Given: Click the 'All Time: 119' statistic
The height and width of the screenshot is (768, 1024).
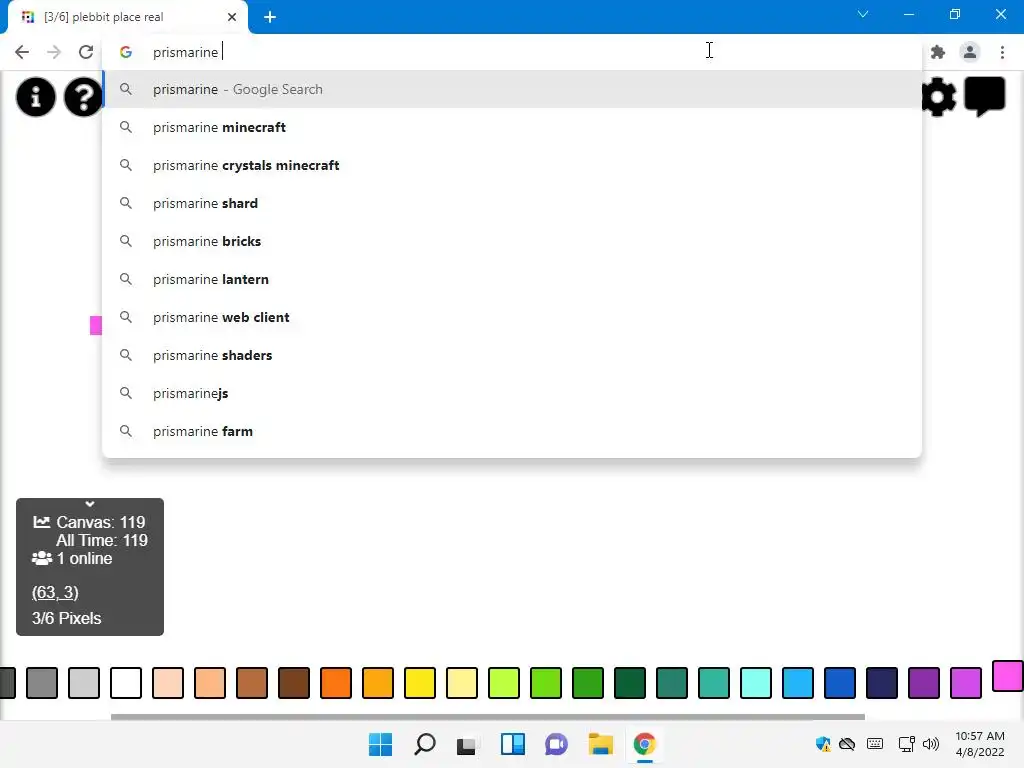Looking at the screenshot, I should (101, 540).
